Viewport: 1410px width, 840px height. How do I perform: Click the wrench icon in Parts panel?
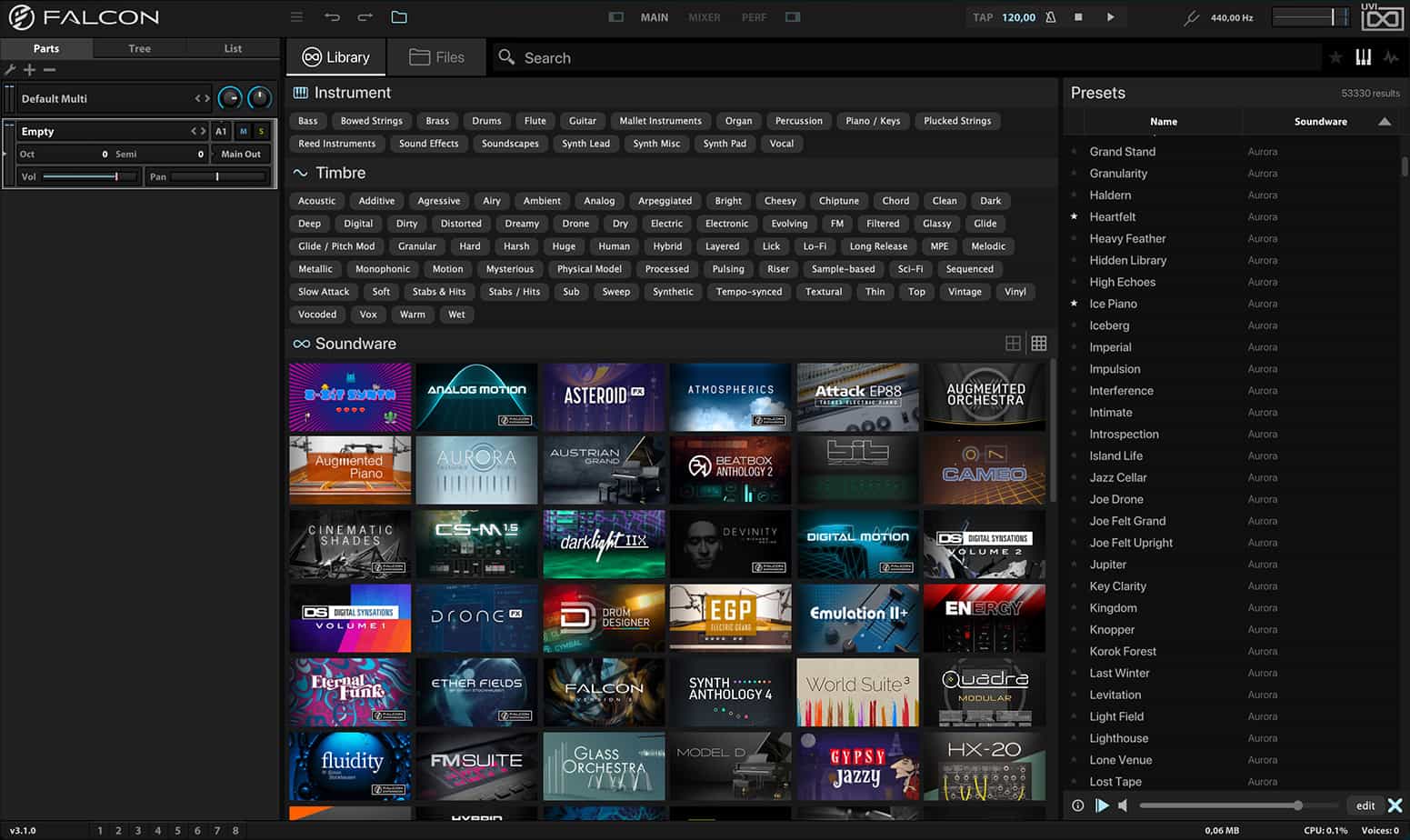pos(10,70)
